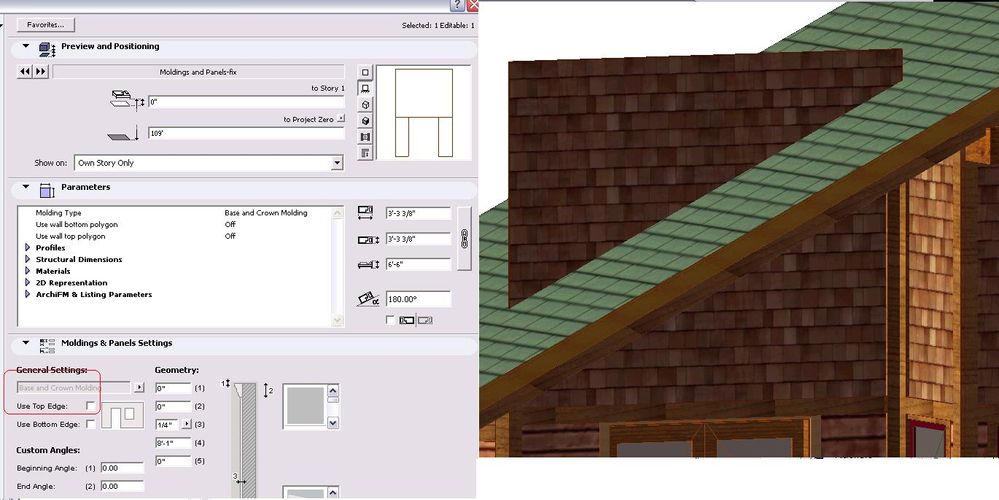Click the molding section diagram
The image size is (999, 500).
[245, 439]
